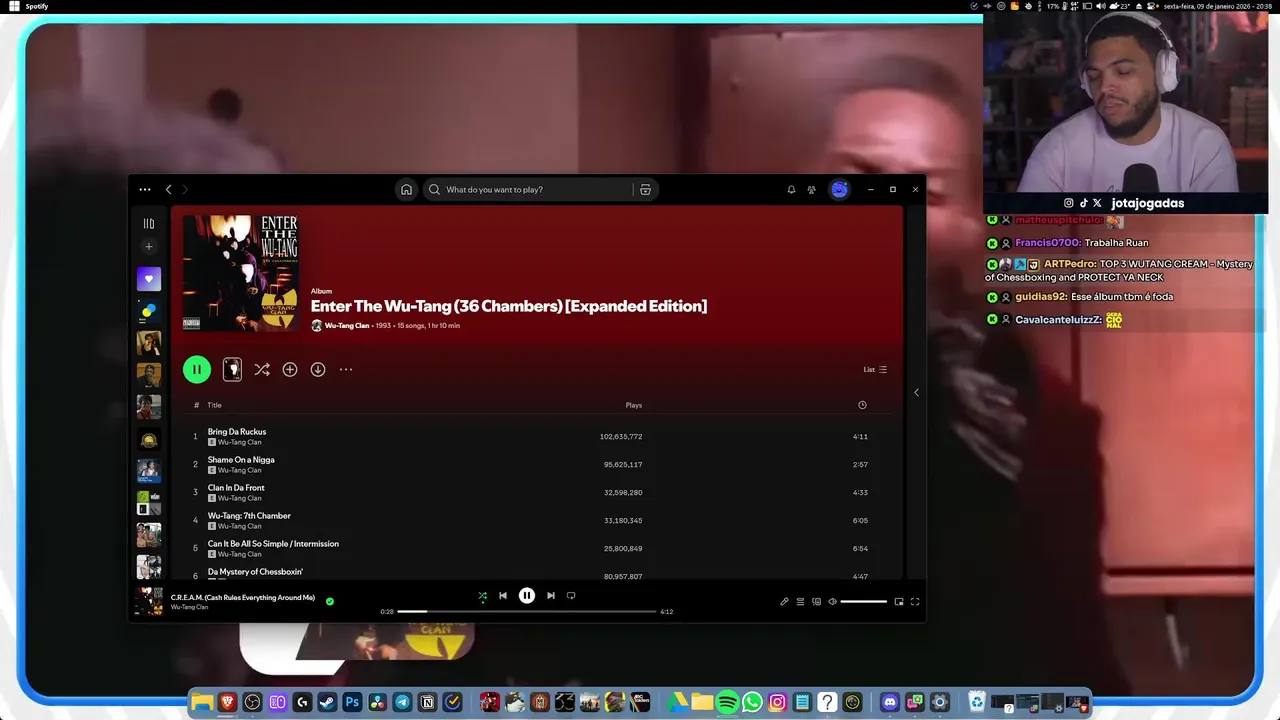The image size is (1280, 720).
Task: Play Wu-Tang: 7th Chamber
Action: tap(249, 516)
